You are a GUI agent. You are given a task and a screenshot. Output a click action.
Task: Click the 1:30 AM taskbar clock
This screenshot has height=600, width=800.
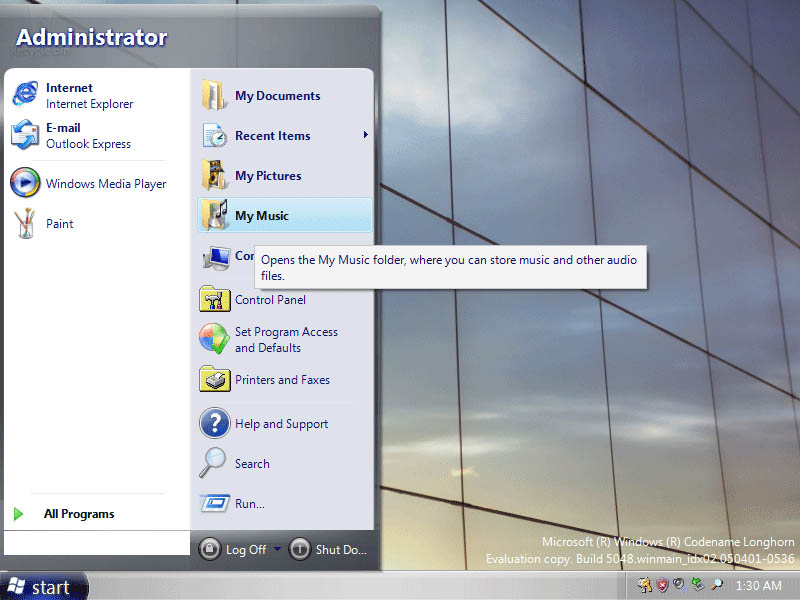click(x=758, y=585)
